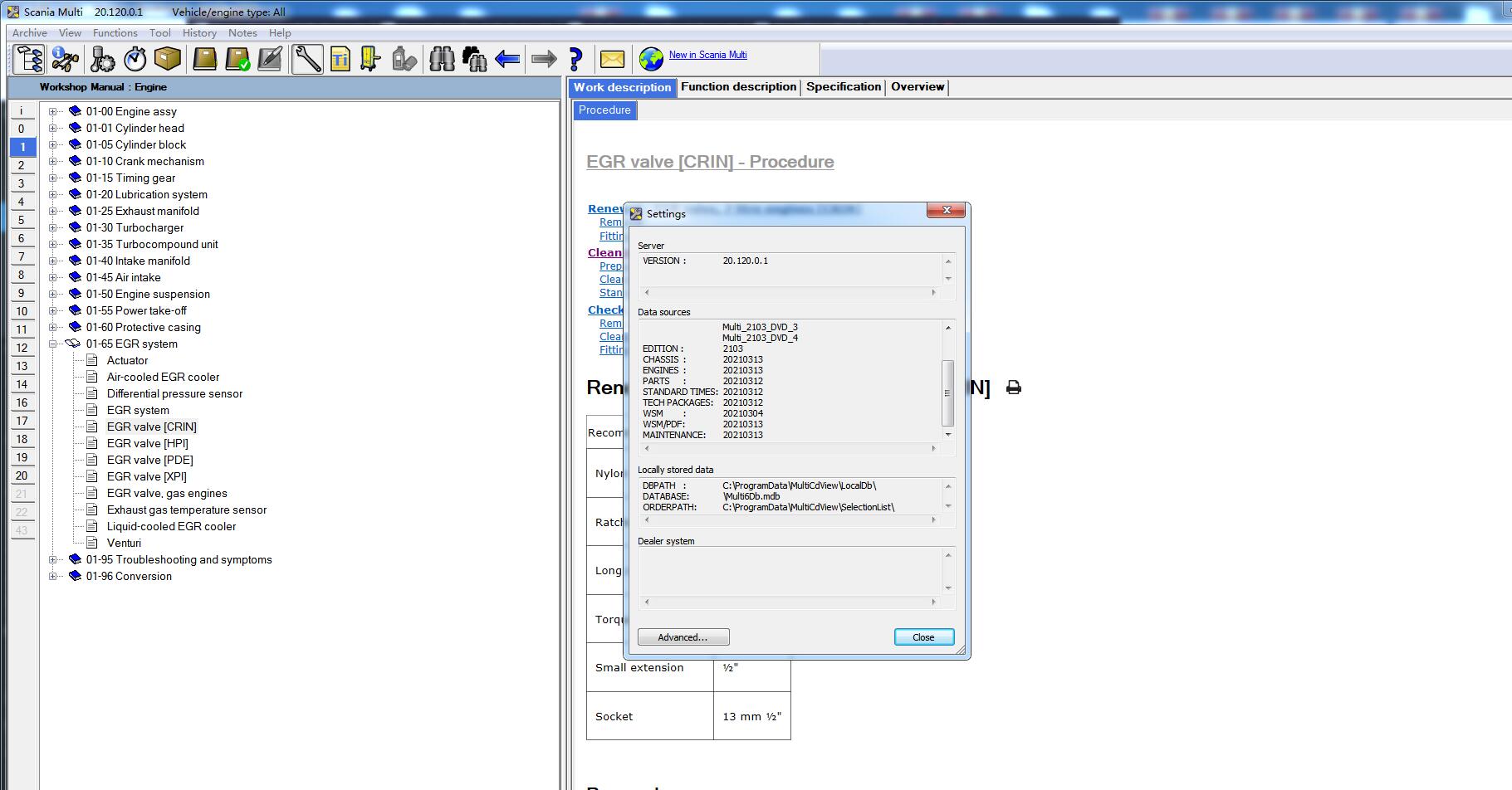Open the View menu
Screen dimensions: 1512x790
click(71, 32)
